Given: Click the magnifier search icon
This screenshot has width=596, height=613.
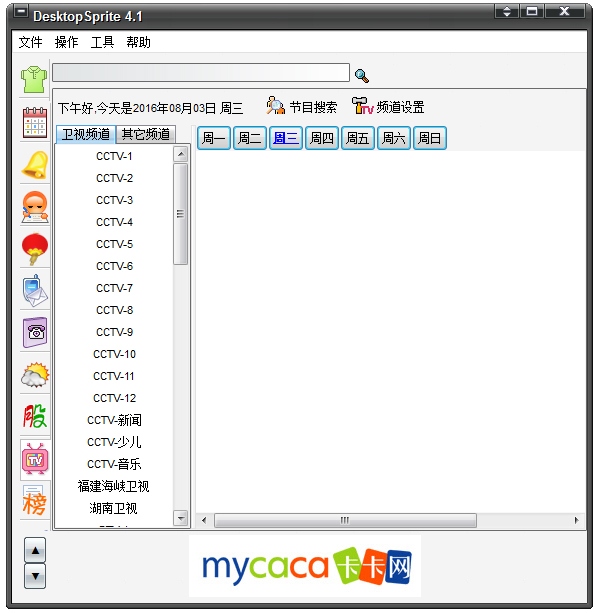Looking at the screenshot, I should (x=362, y=75).
